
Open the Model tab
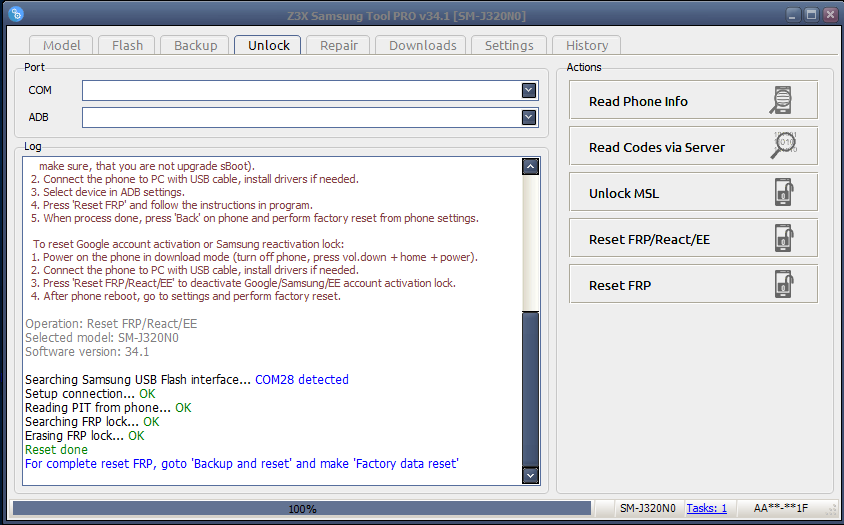tap(61, 45)
